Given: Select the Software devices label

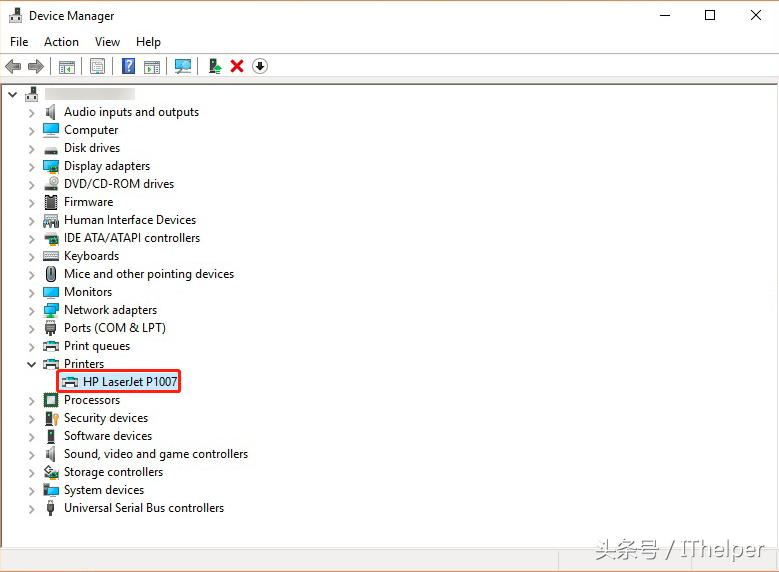Looking at the screenshot, I should tap(108, 436).
